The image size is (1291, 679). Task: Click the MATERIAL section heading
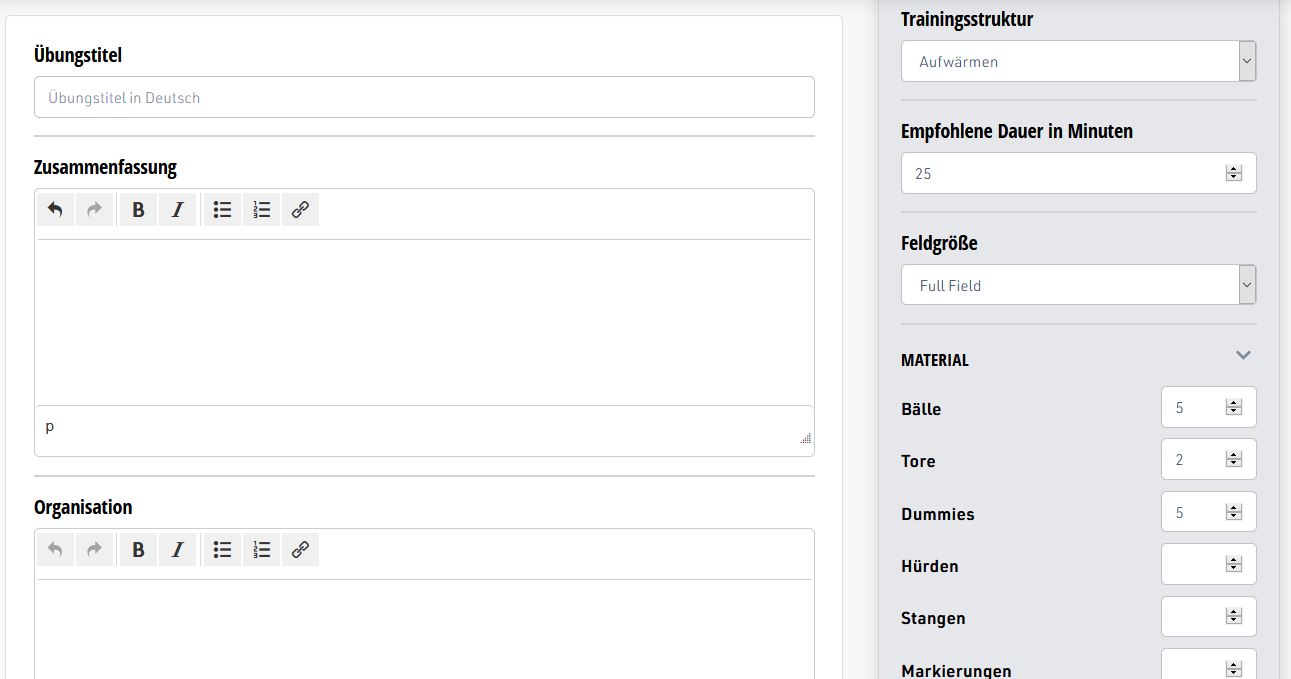[935, 360]
